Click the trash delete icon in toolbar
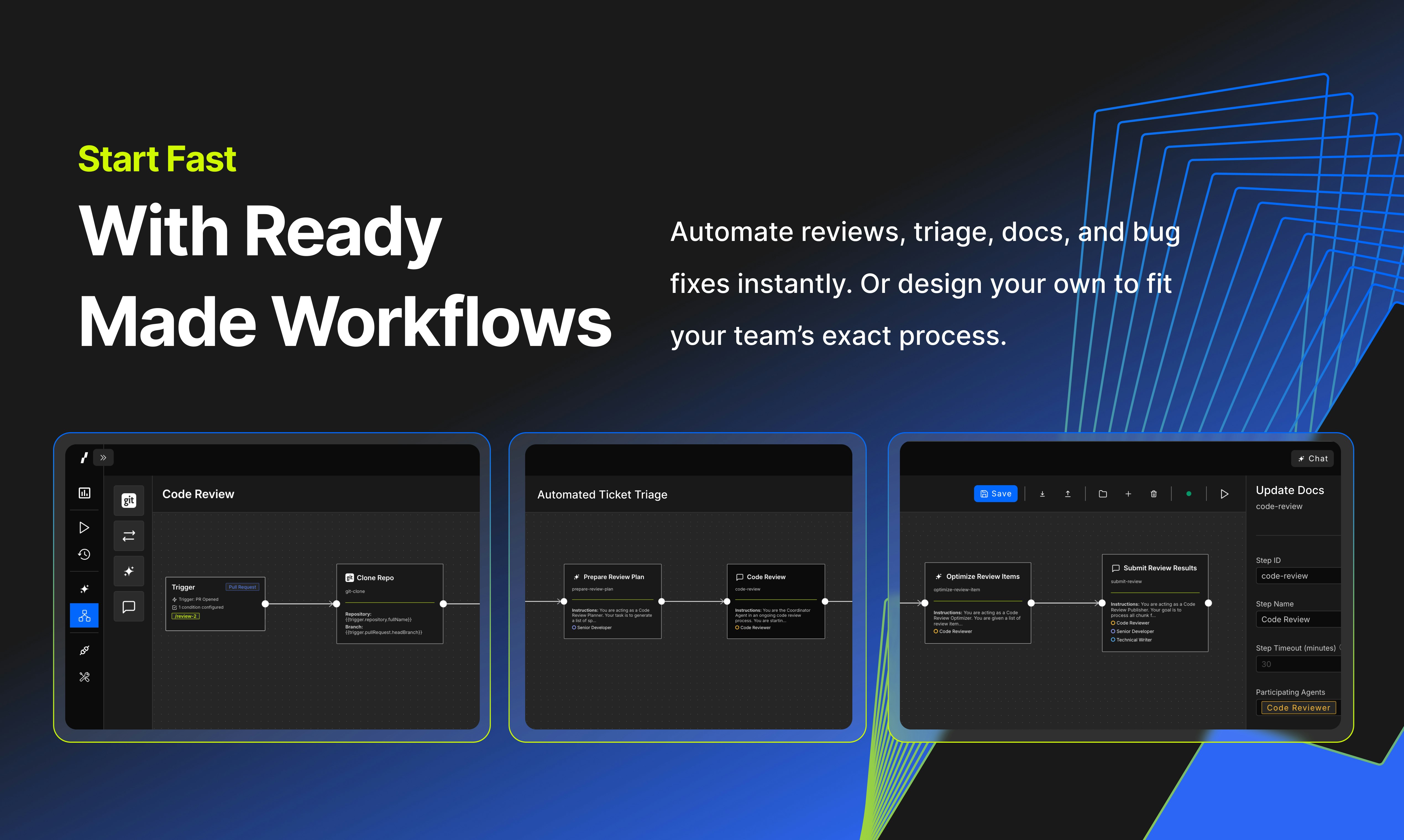 pyautogui.click(x=1153, y=494)
